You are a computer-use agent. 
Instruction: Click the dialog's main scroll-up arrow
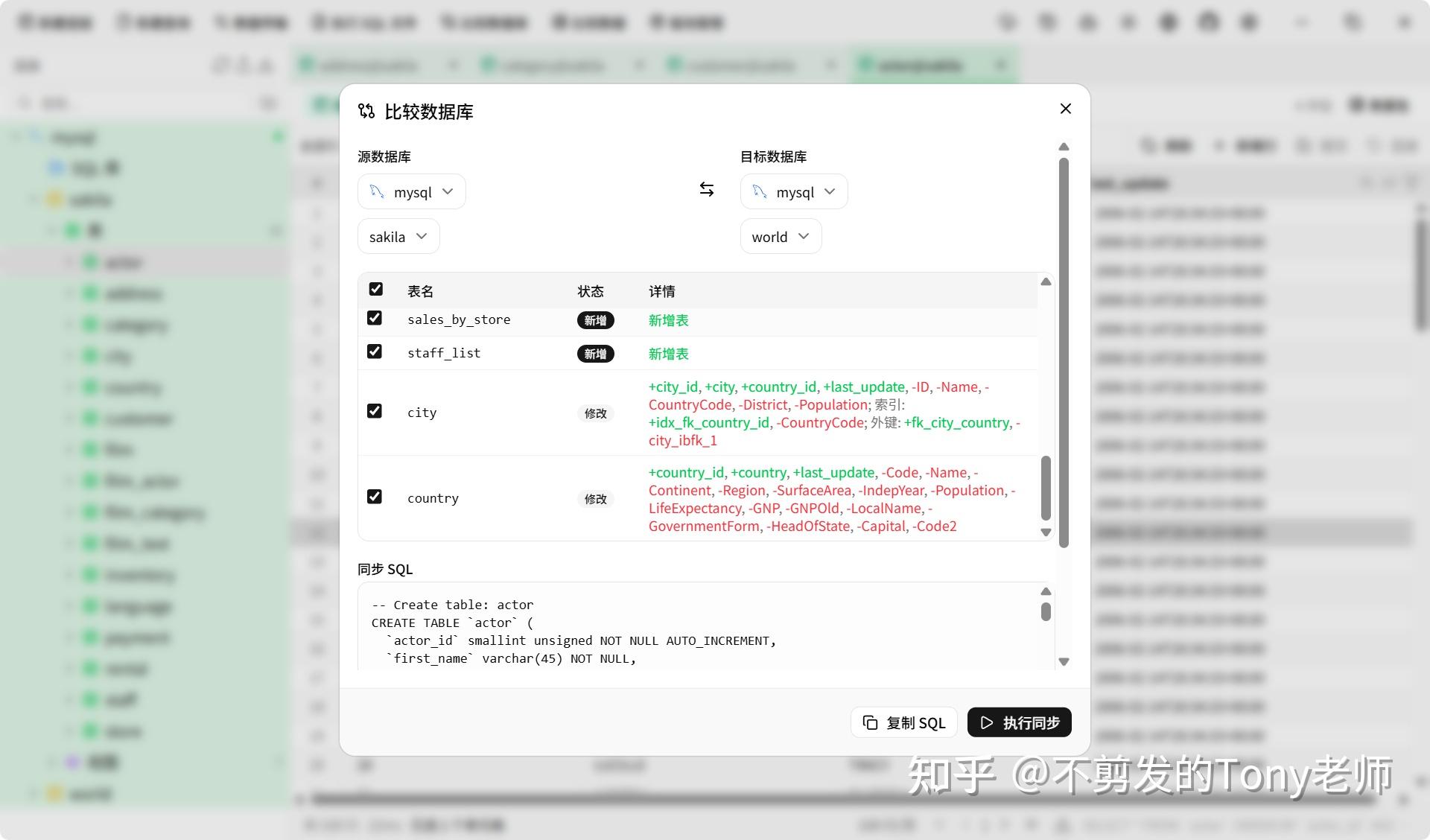[1064, 147]
